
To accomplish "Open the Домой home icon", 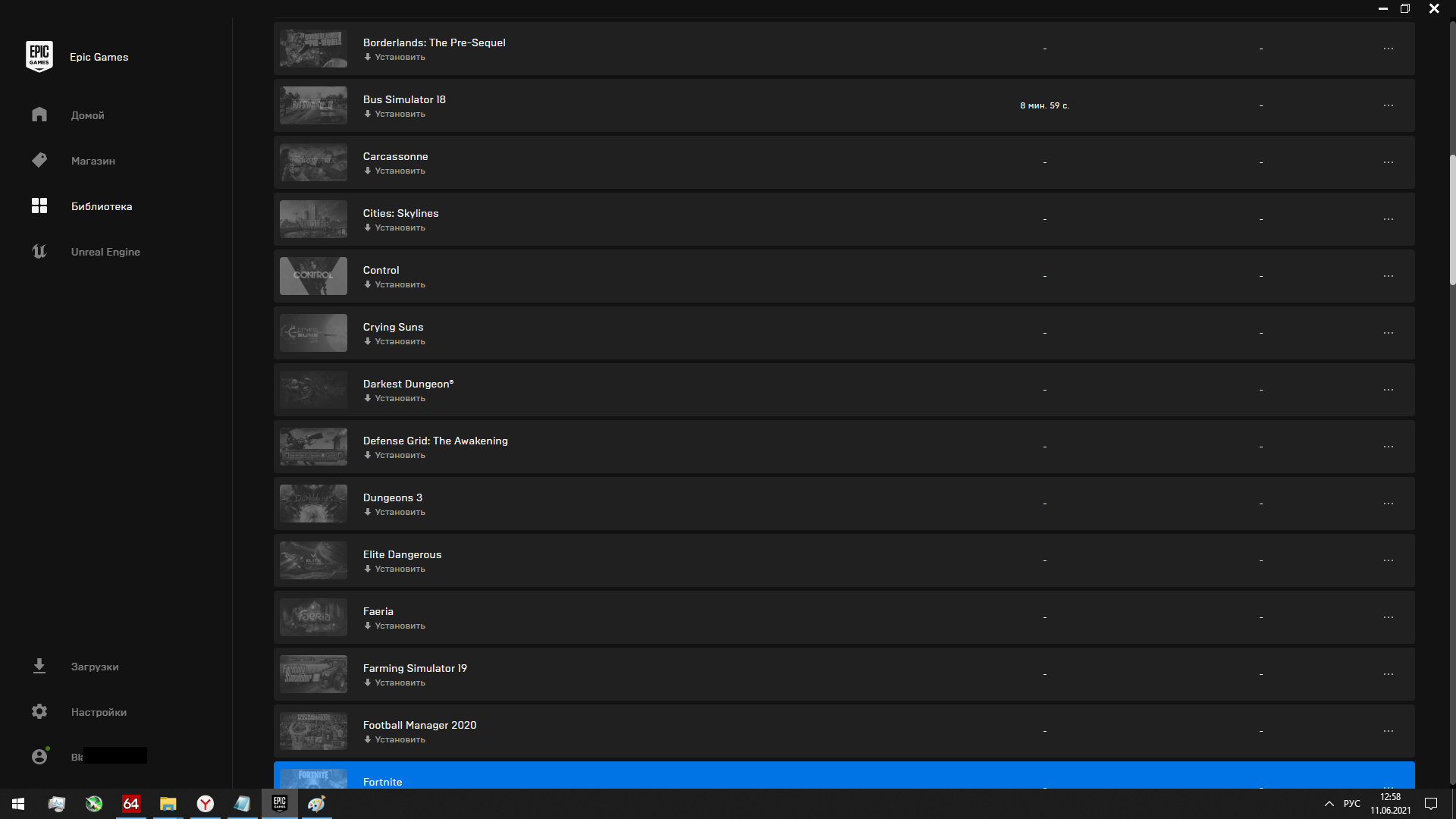I will point(39,115).
